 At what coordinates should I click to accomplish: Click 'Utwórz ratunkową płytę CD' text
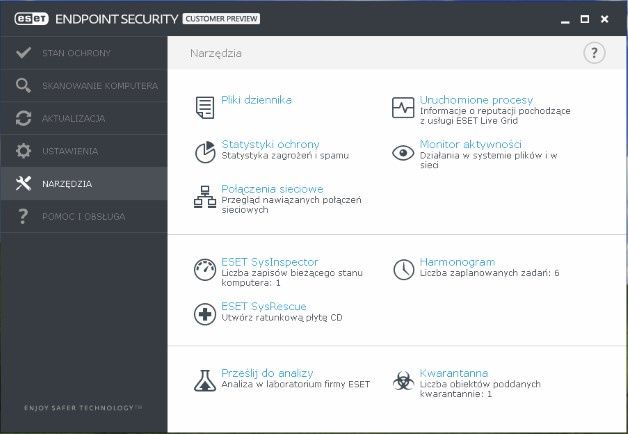click(282, 317)
